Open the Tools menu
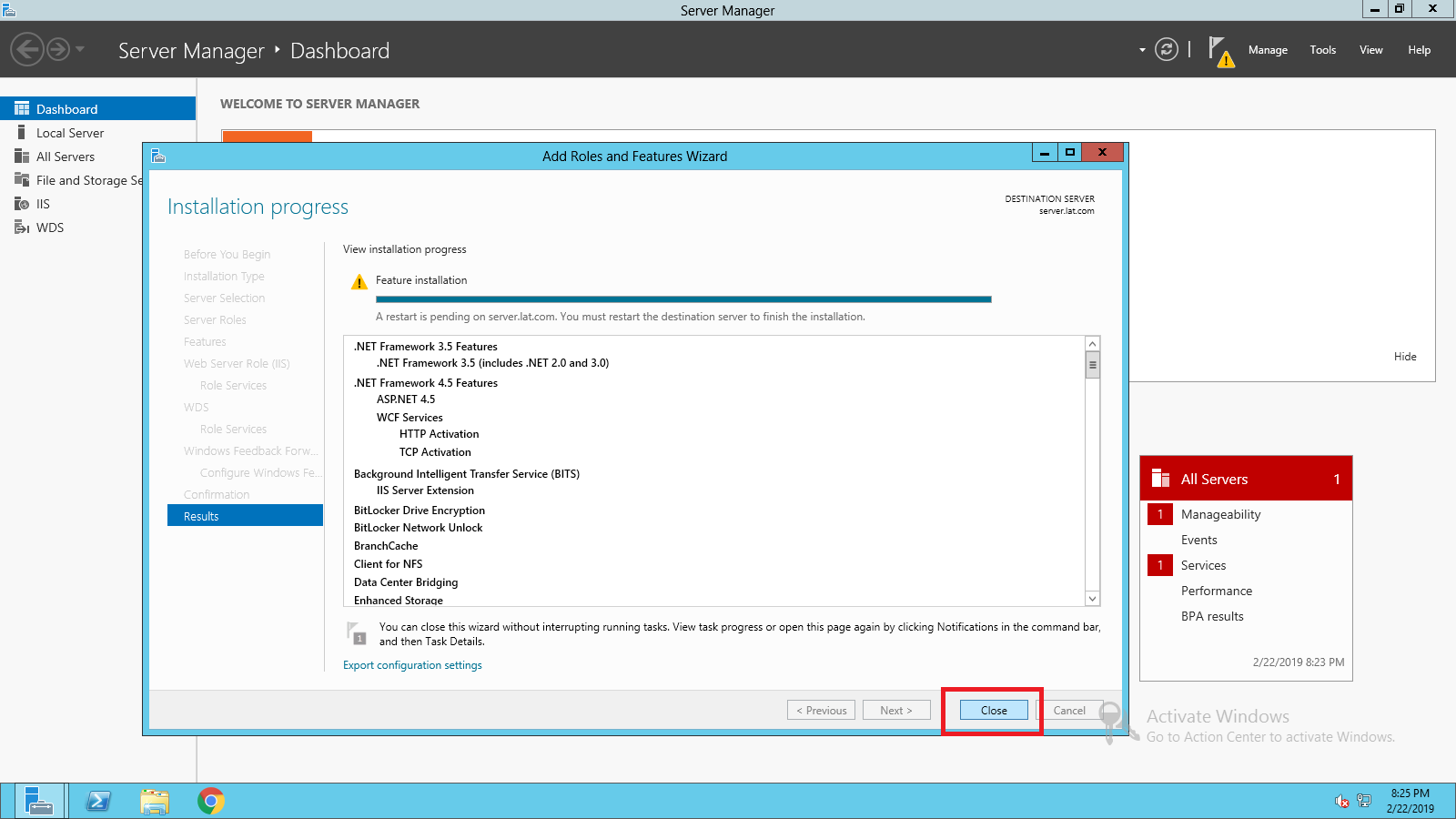Screen dimensions: 1456x819 coord(1322,50)
